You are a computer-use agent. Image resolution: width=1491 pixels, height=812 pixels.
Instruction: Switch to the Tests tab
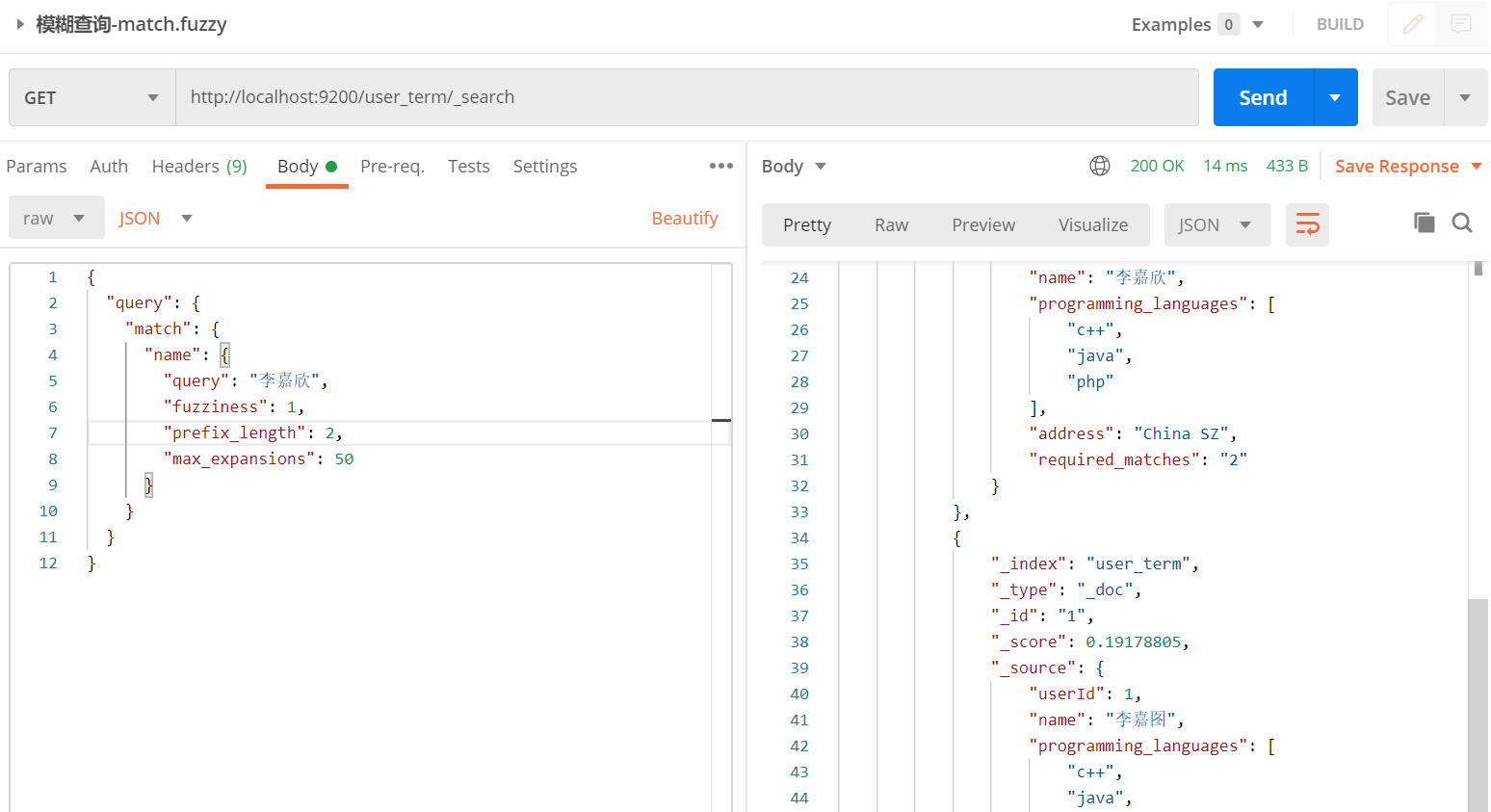(469, 166)
